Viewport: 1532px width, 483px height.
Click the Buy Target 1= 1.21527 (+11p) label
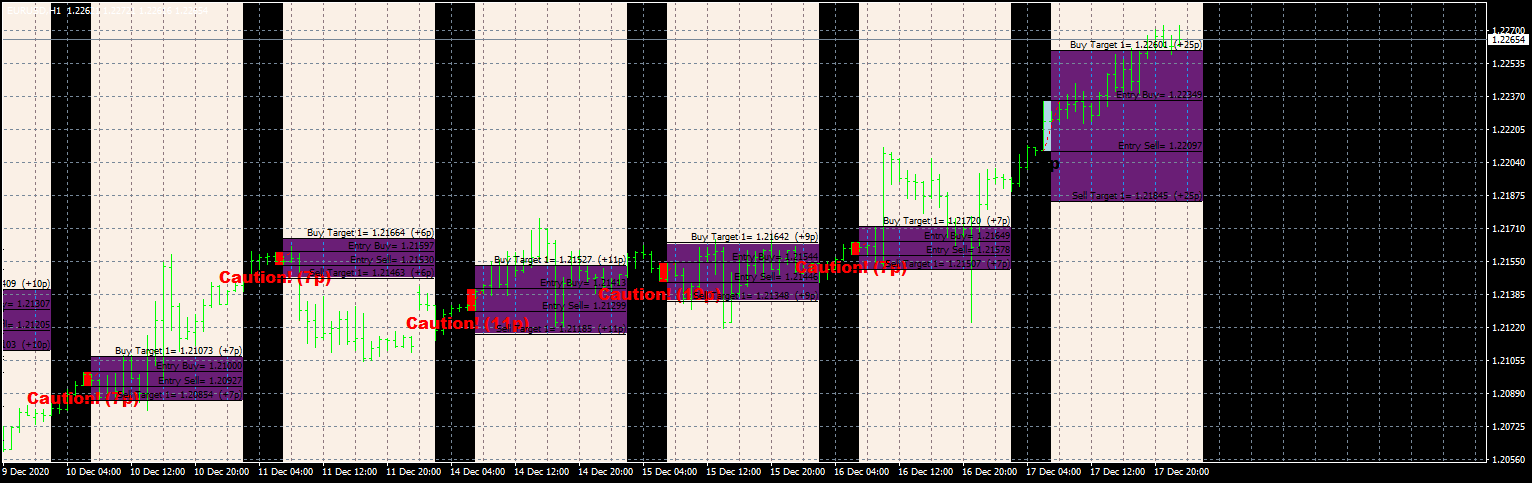click(560, 259)
